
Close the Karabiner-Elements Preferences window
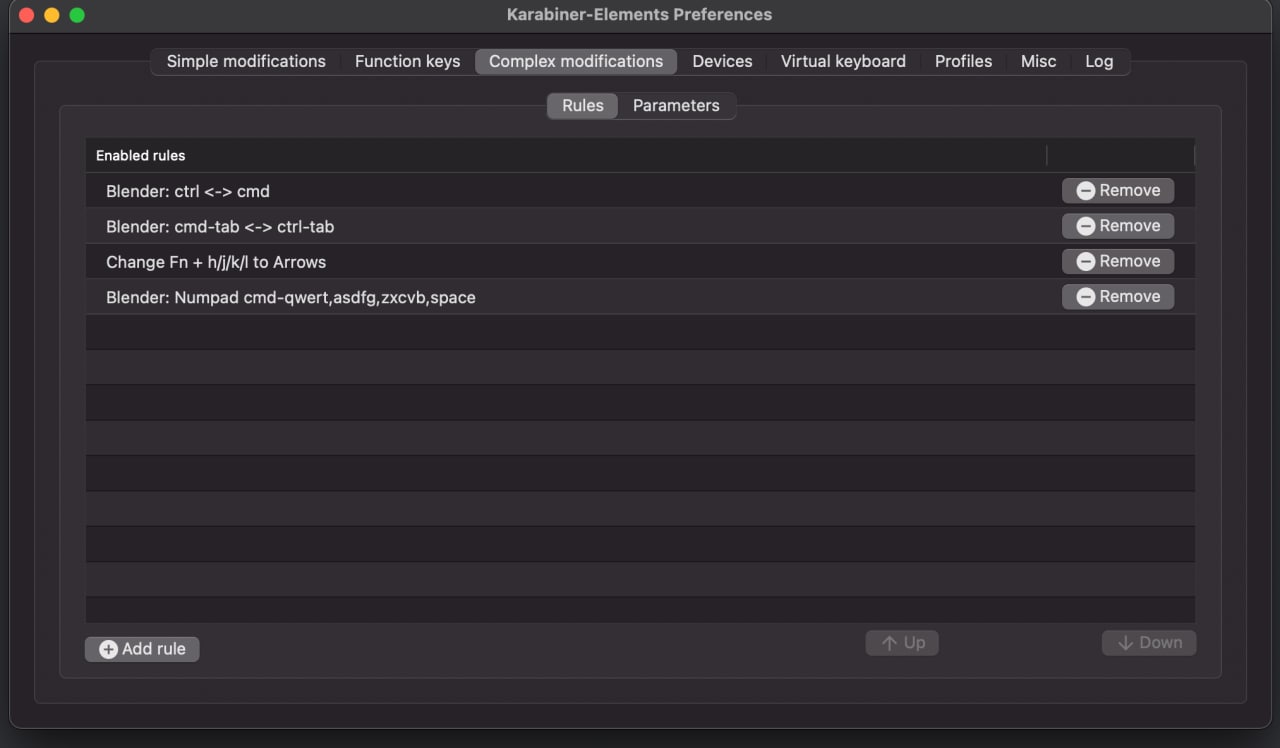[27, 15]
